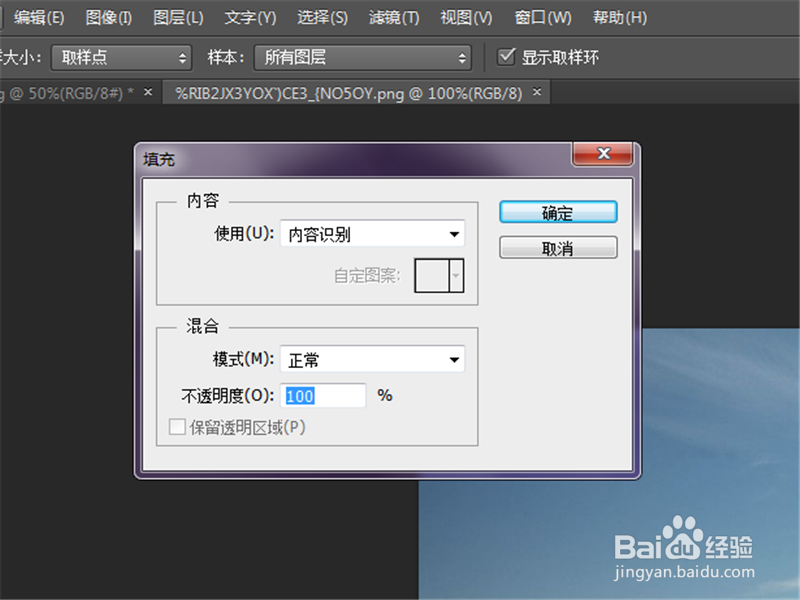
Task: Open the 帮助 menu
Action: click(x=618, y=17)
